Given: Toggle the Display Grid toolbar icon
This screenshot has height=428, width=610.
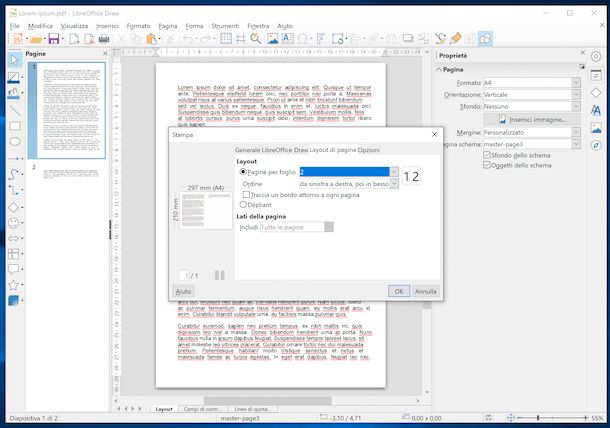Looking at the screenshot, I should [x=226, y=39].
